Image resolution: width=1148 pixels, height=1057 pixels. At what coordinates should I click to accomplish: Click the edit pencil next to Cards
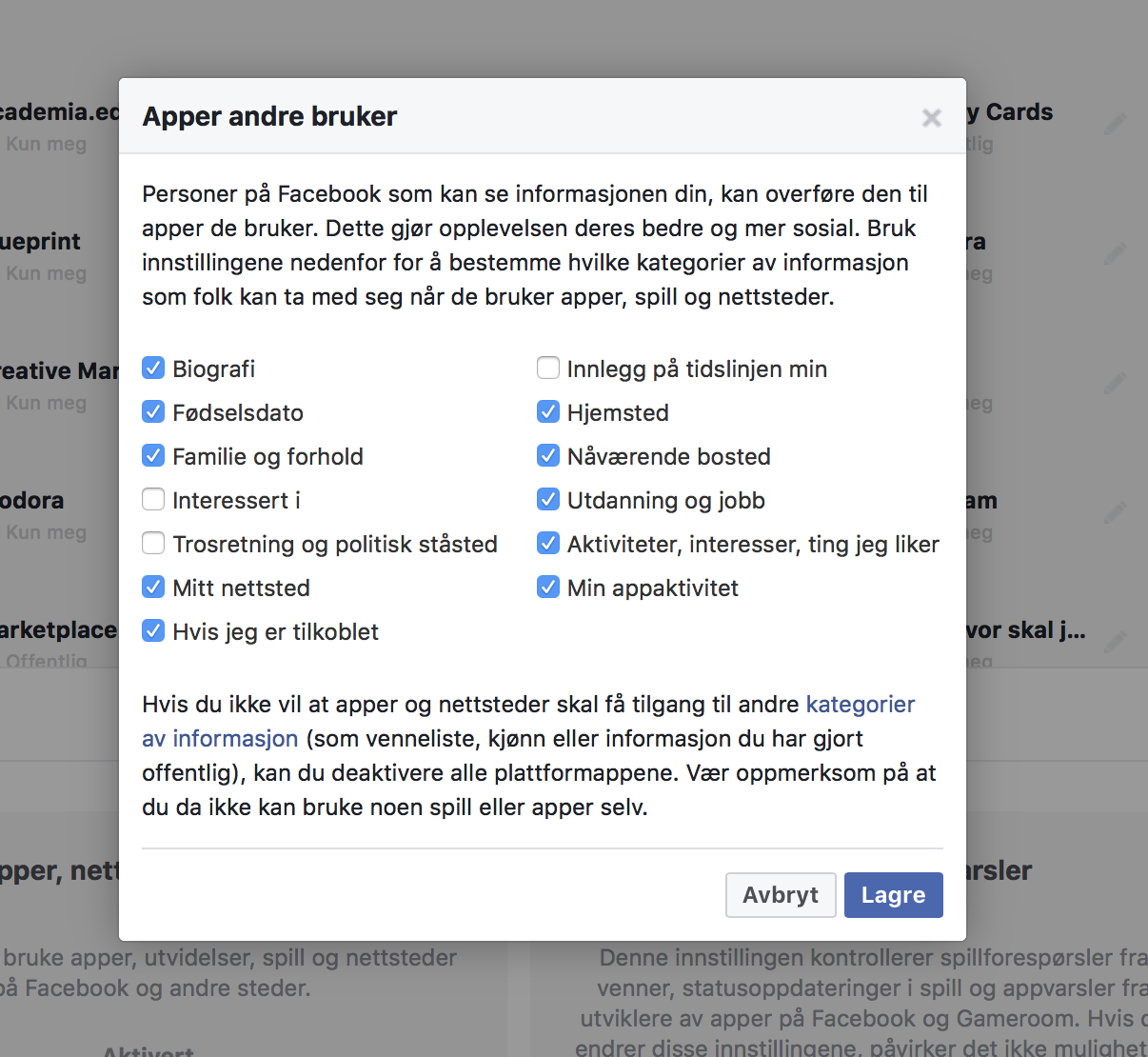click(1115, 125)
